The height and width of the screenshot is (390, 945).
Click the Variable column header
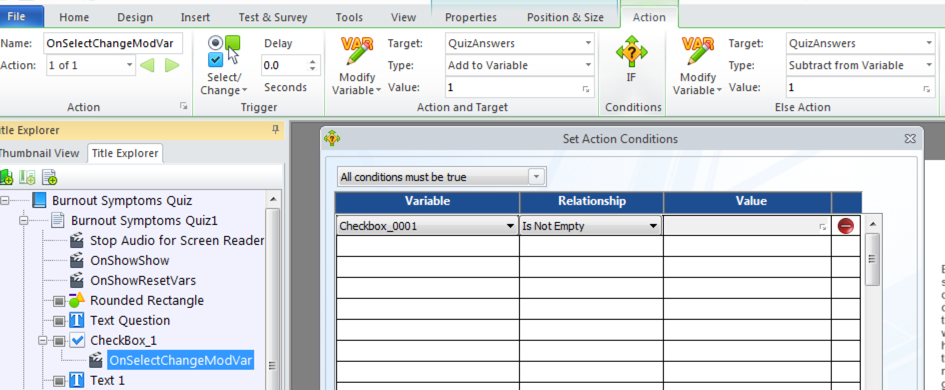(x=427, y=201)
